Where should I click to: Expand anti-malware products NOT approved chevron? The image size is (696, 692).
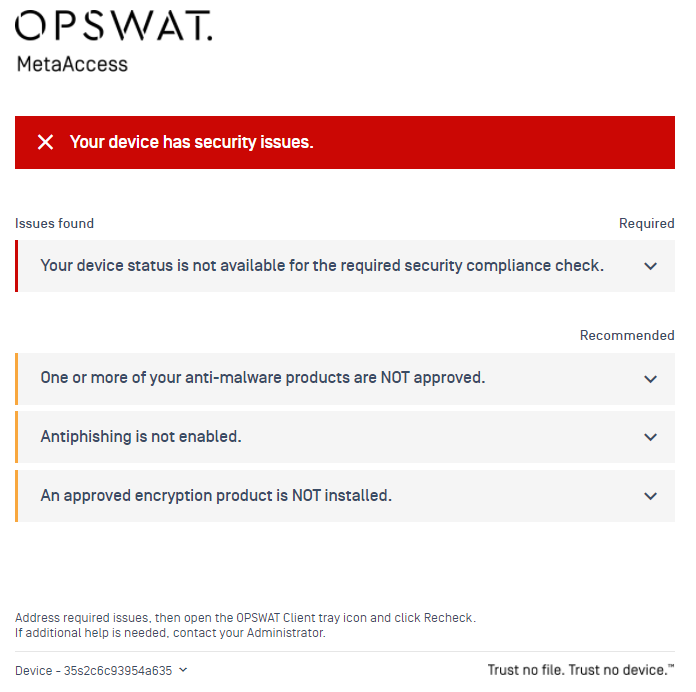650,379
